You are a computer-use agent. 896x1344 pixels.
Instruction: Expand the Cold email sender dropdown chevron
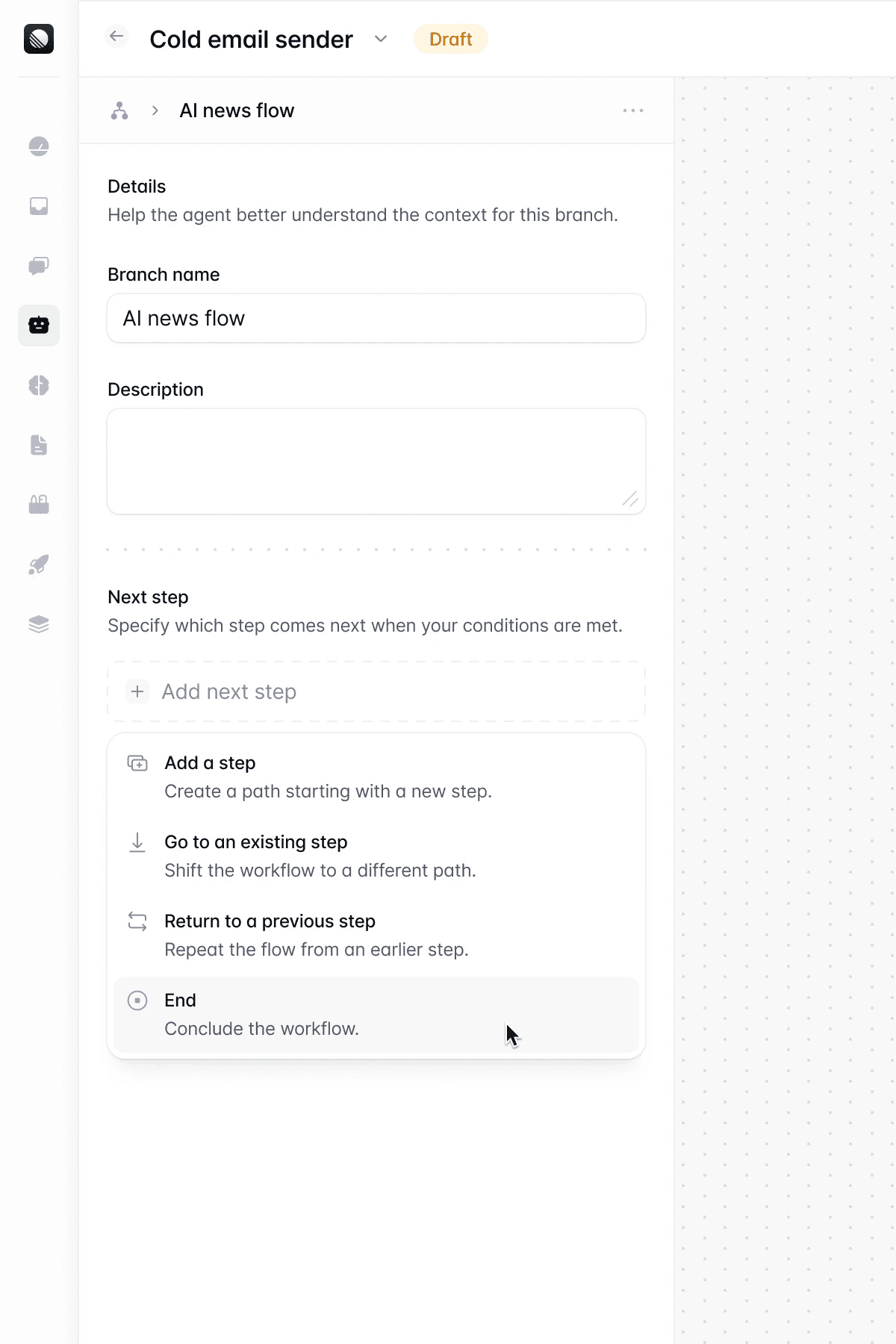click(x=381, y=39)
